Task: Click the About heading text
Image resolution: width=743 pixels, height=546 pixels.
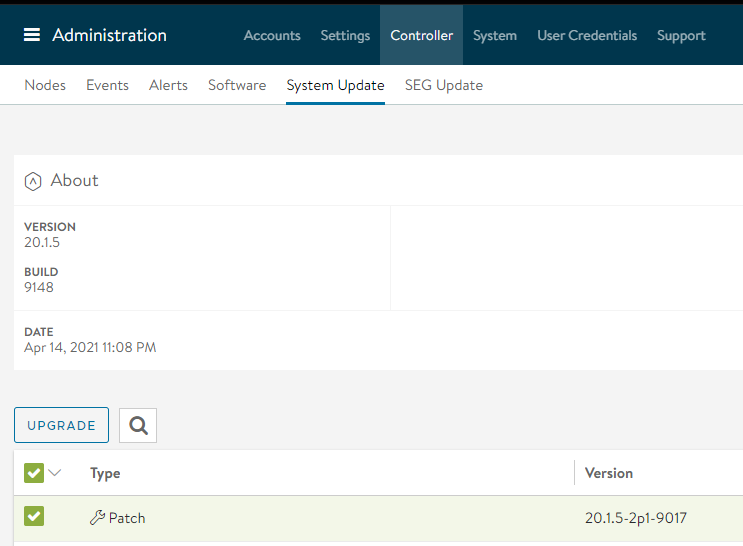Action: click(x=74, y=180)
